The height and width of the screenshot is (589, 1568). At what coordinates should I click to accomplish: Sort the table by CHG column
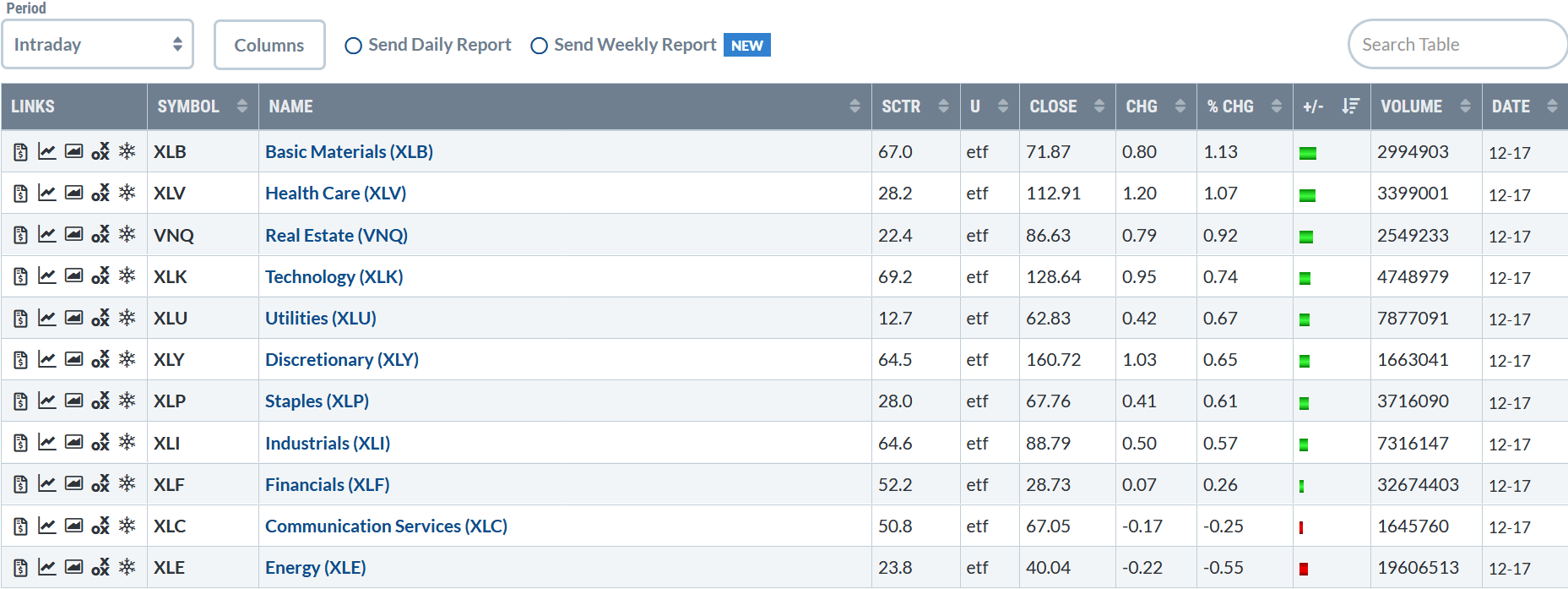(1156, 106)
